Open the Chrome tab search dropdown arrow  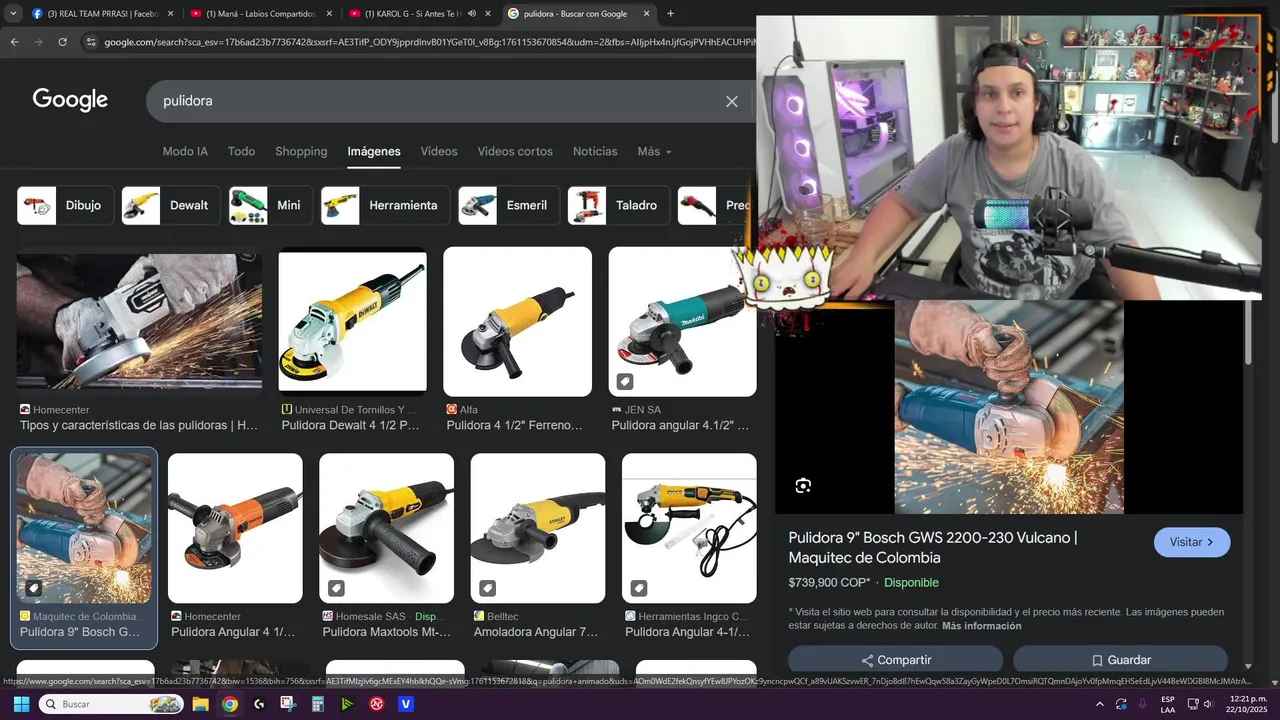point(13,14)
